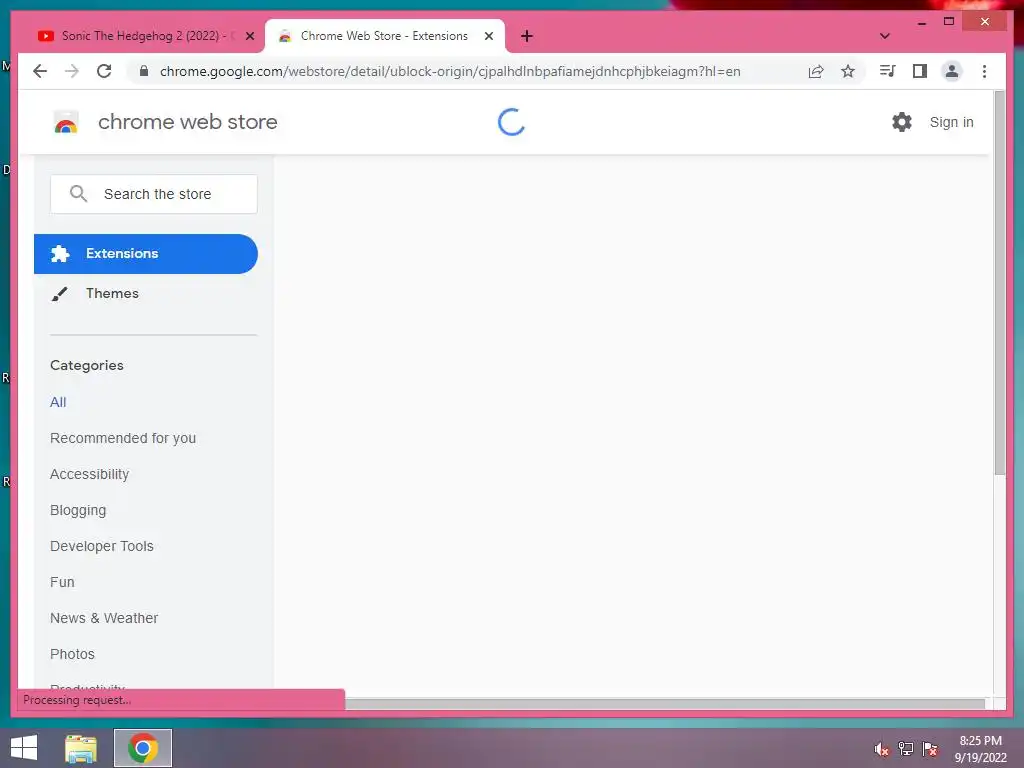Reload the page with the refresh icon

(x=104, y=71)
